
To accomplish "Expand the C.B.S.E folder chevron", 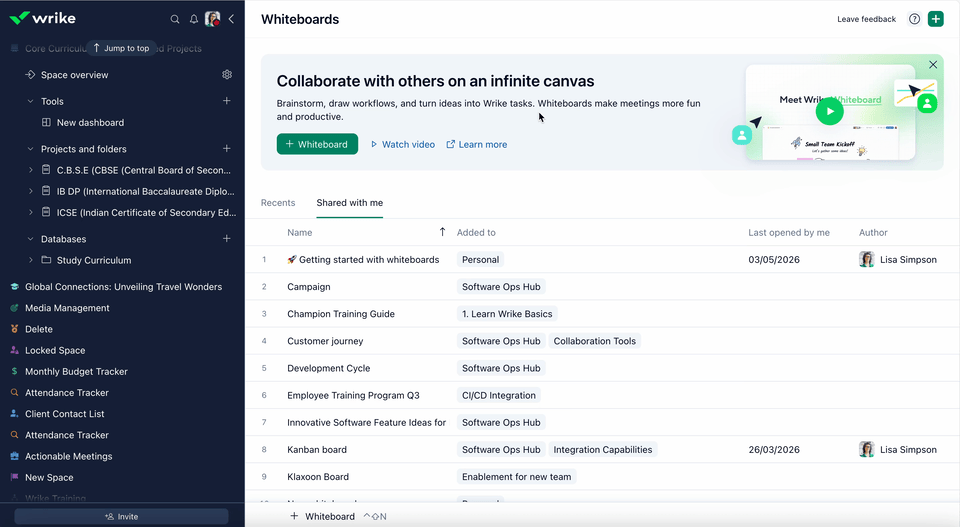I will (31, 170).
